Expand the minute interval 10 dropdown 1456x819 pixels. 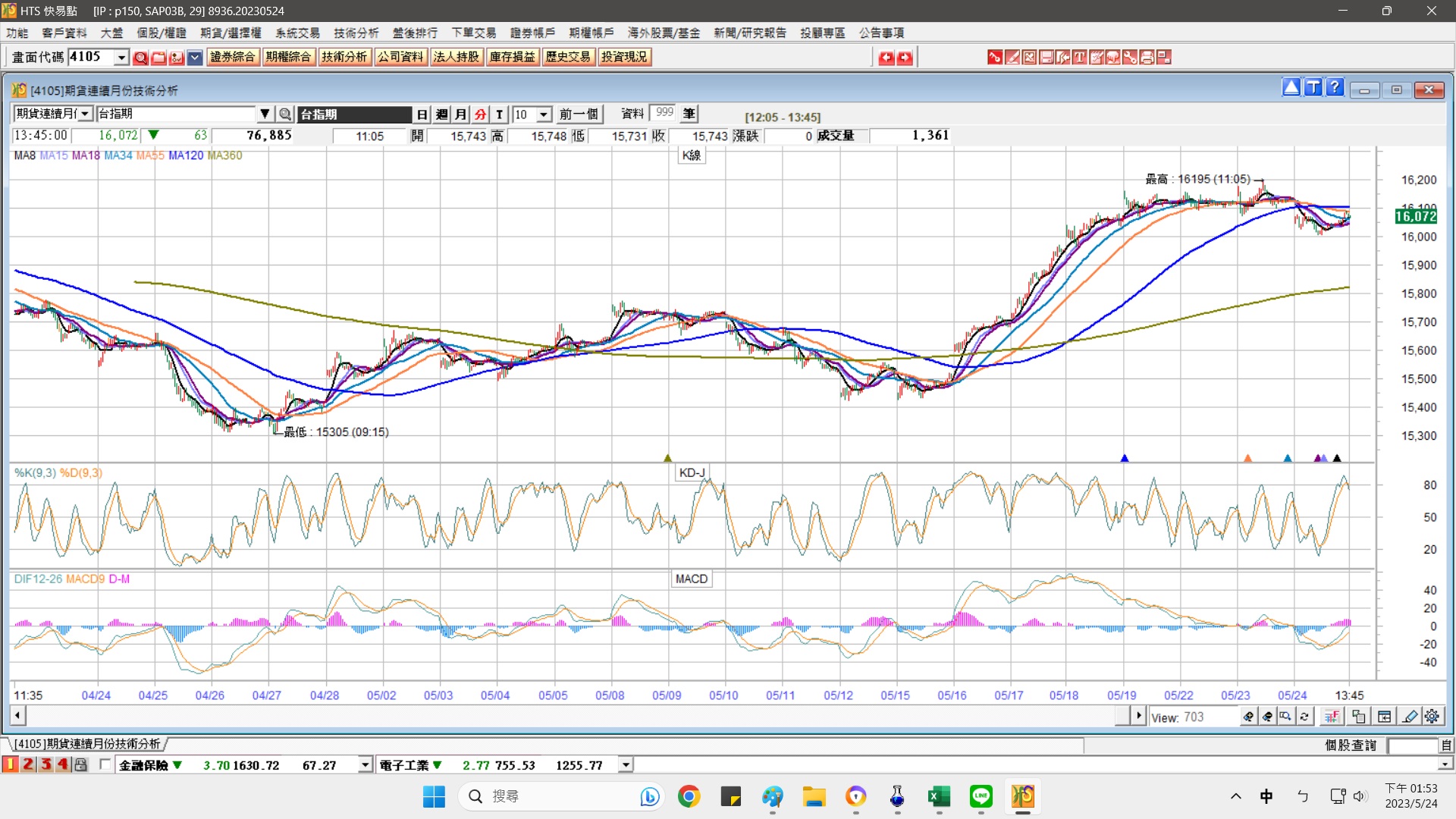point(544,114)
